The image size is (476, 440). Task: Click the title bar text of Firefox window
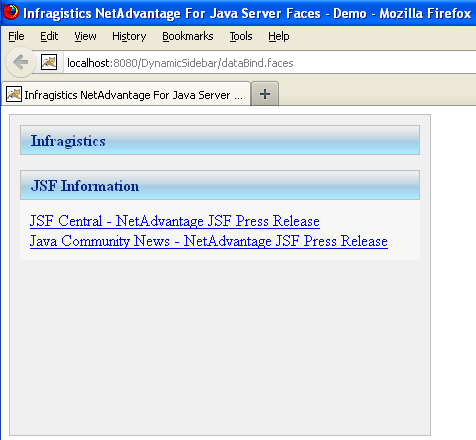[x=247, y=13]
